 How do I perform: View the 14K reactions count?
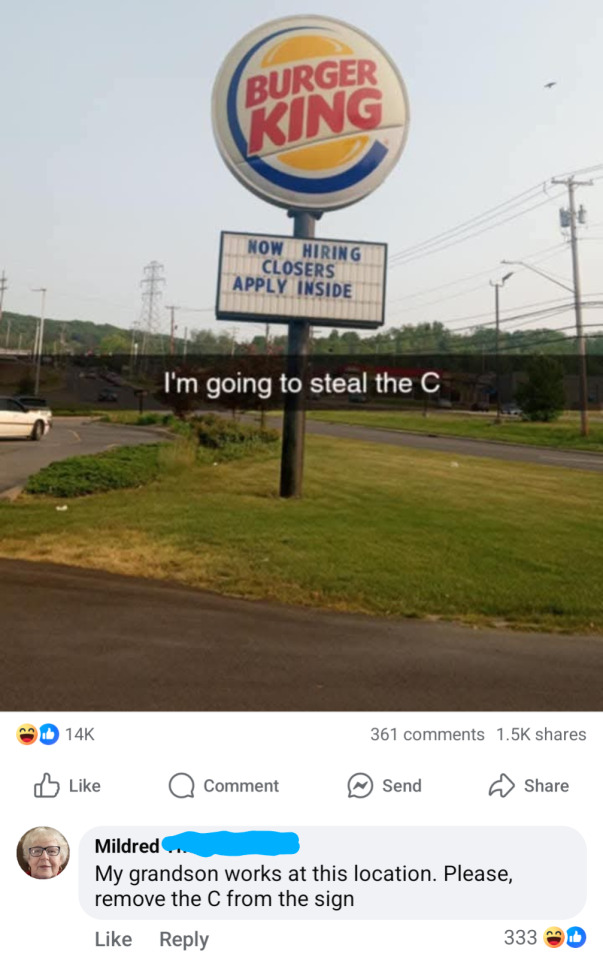tap(80, 734)
